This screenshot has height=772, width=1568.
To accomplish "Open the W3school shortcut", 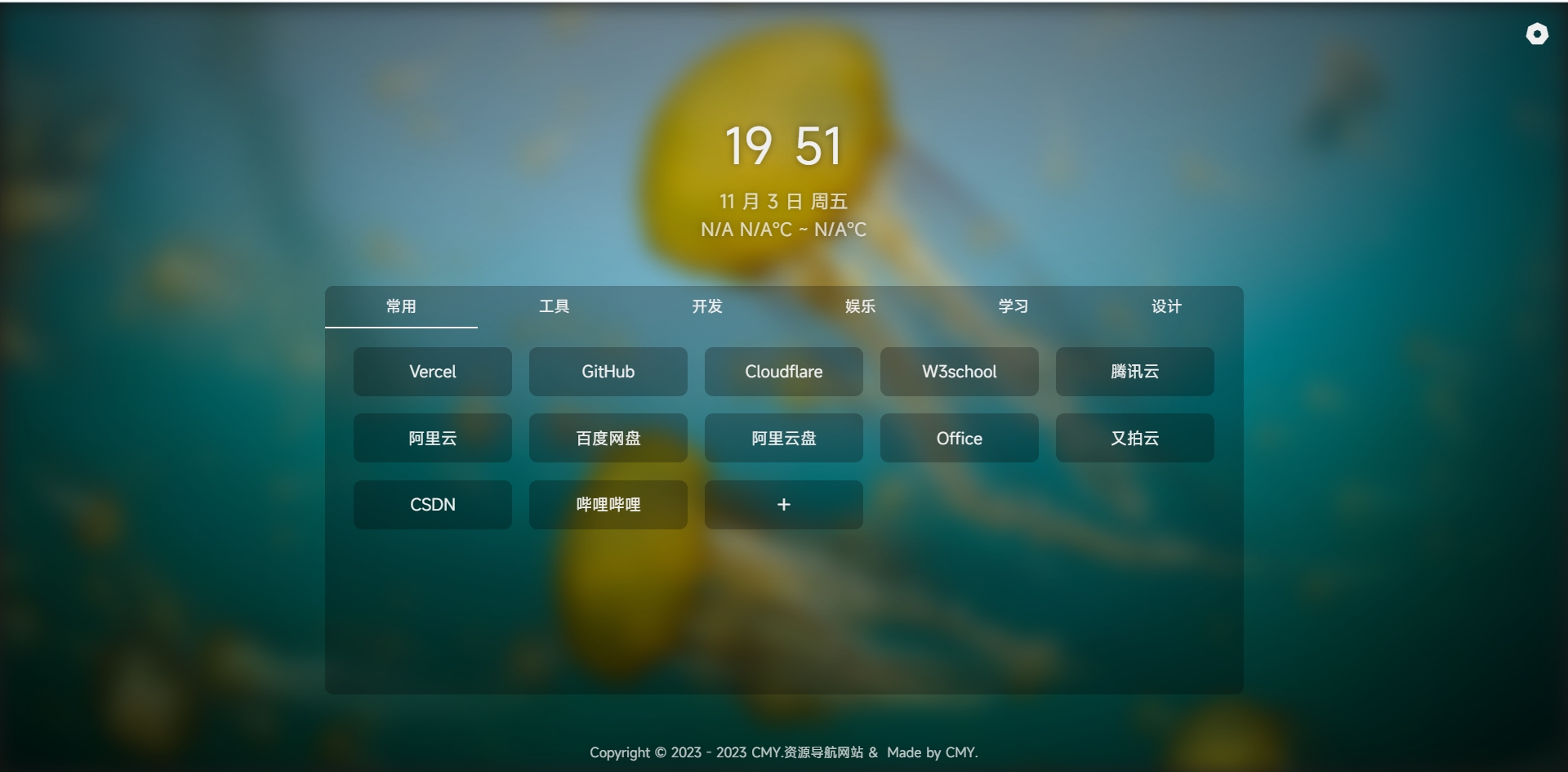I will [959, 372].
